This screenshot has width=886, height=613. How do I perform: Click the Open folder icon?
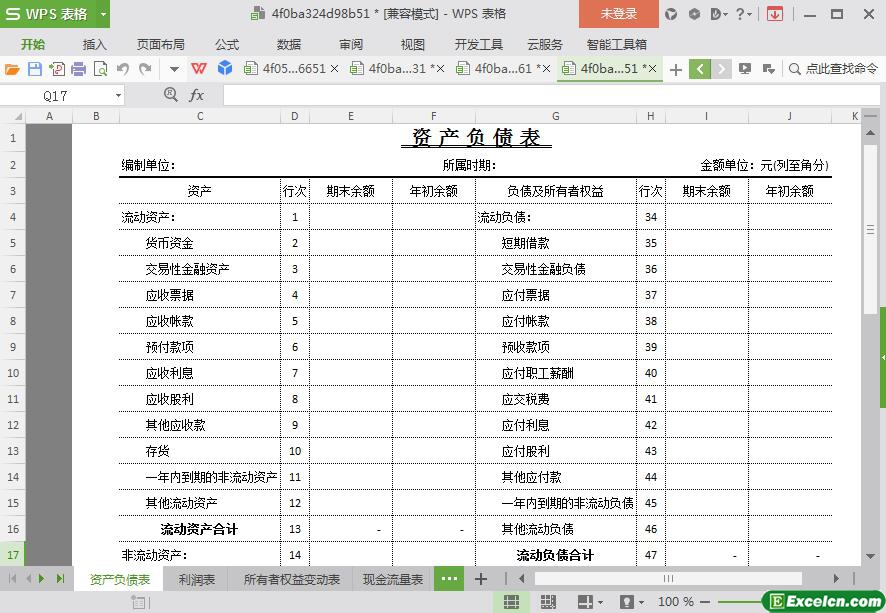pos(12,69)
